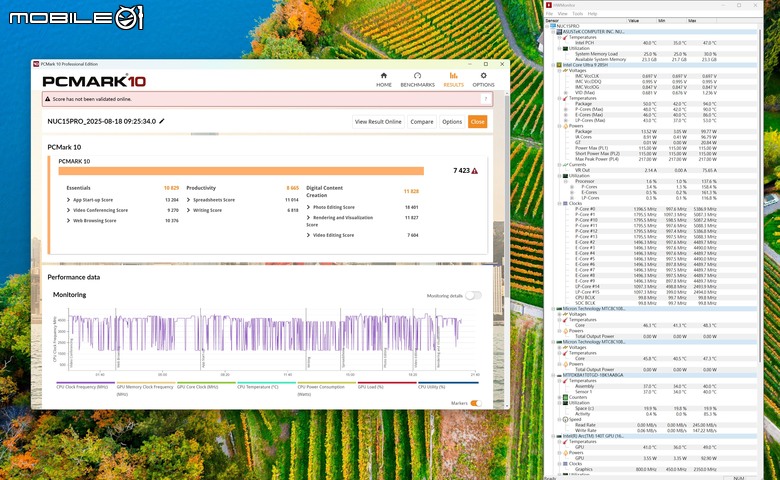This screenshot has width=780, height=480.
Task: Click the View Result Online button
Action: pos(378,121)
